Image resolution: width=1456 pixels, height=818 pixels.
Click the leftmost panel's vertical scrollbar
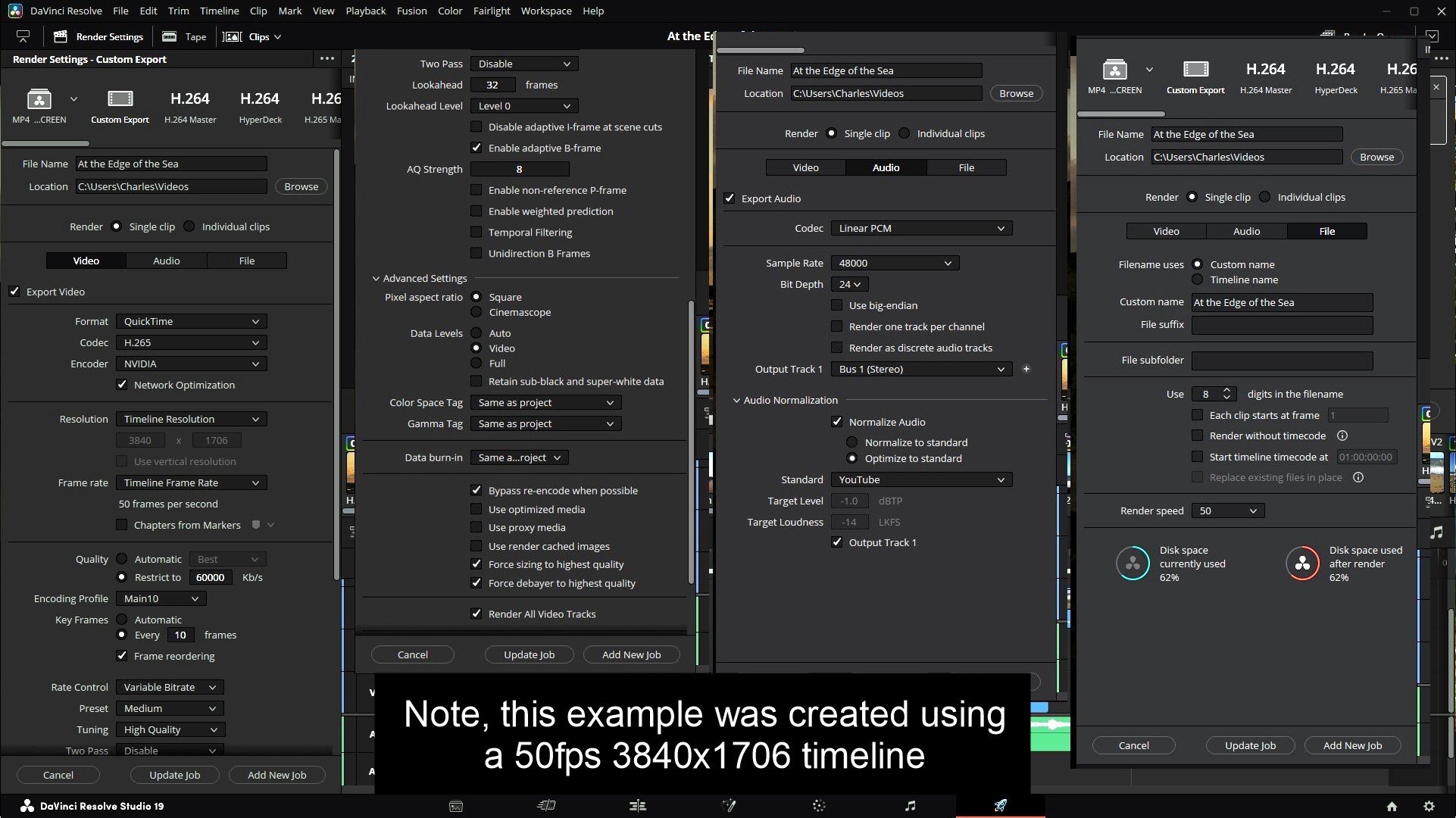[337, 364]
